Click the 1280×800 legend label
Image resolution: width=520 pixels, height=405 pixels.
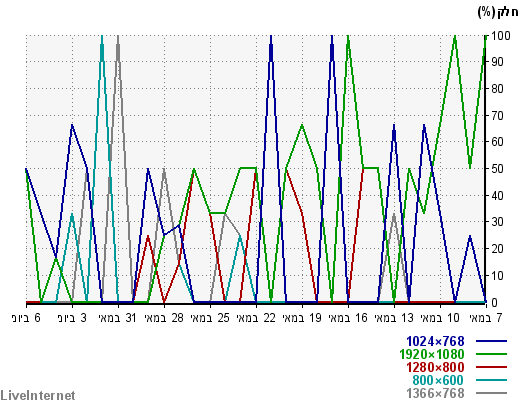click(x=435, y=367)
